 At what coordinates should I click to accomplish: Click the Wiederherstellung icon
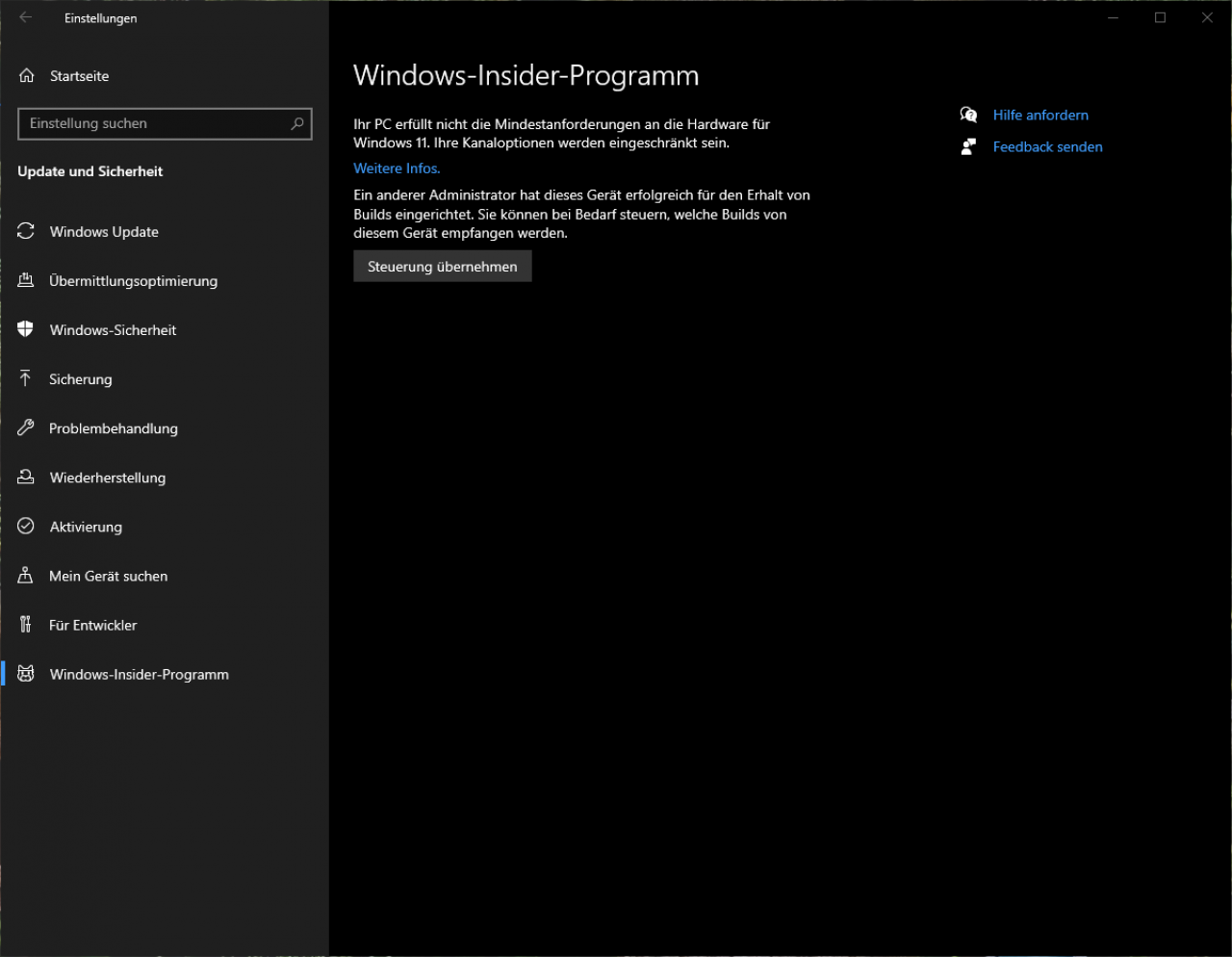[x=26, y=477]
